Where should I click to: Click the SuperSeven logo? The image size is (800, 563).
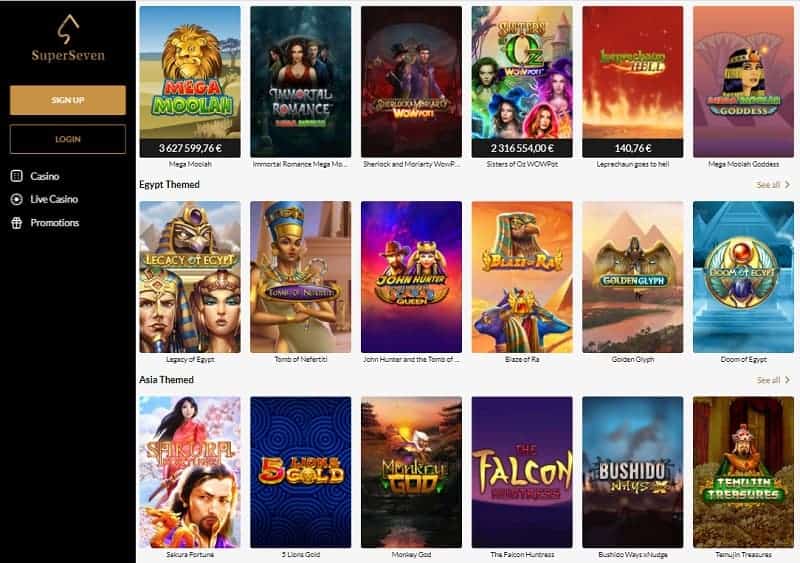68,38
